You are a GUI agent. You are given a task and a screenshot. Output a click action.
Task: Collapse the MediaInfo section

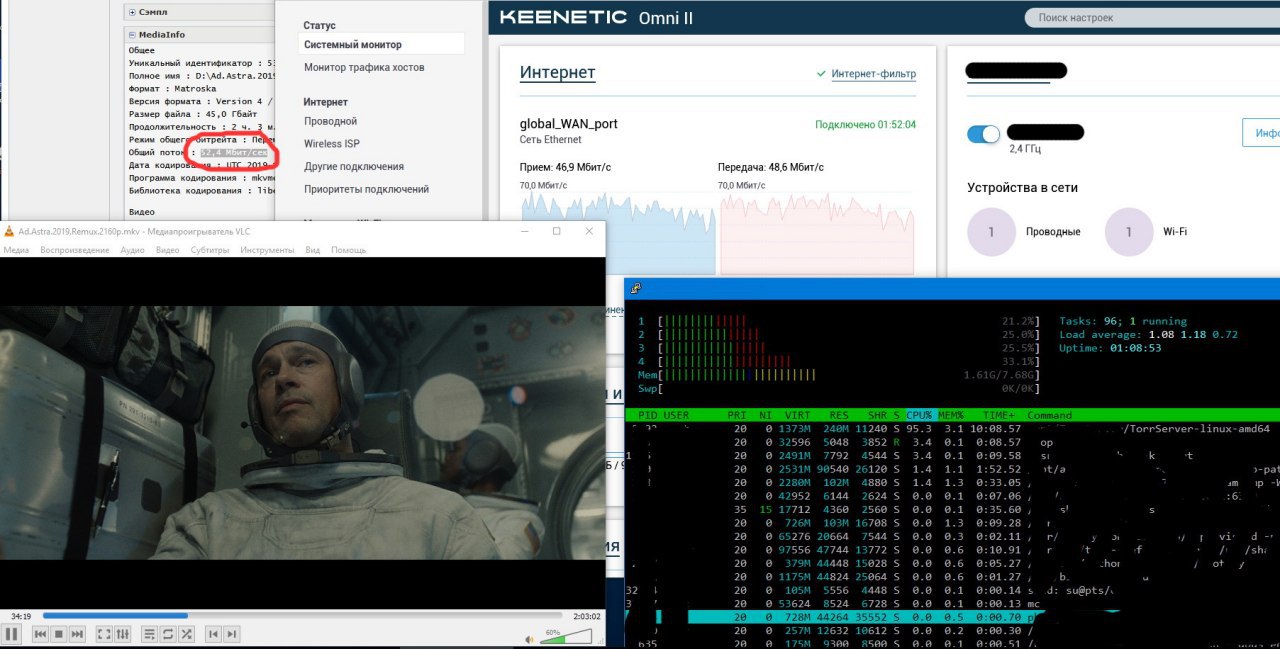click(132, 35)
